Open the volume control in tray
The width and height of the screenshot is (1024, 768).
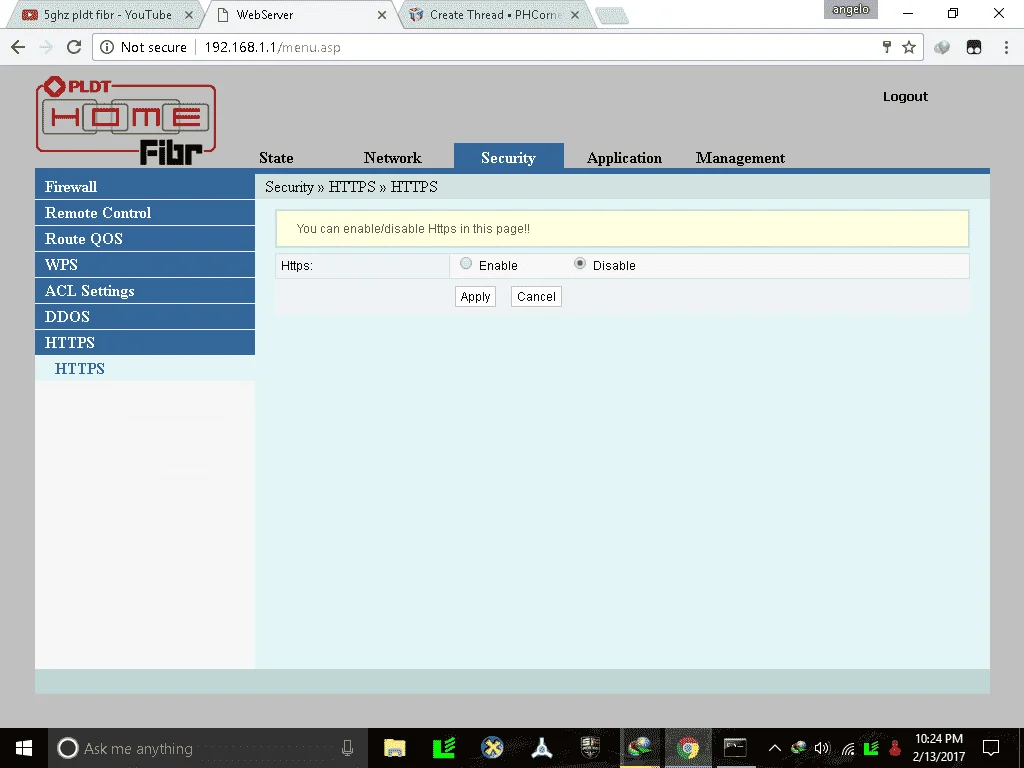(822, 748)
